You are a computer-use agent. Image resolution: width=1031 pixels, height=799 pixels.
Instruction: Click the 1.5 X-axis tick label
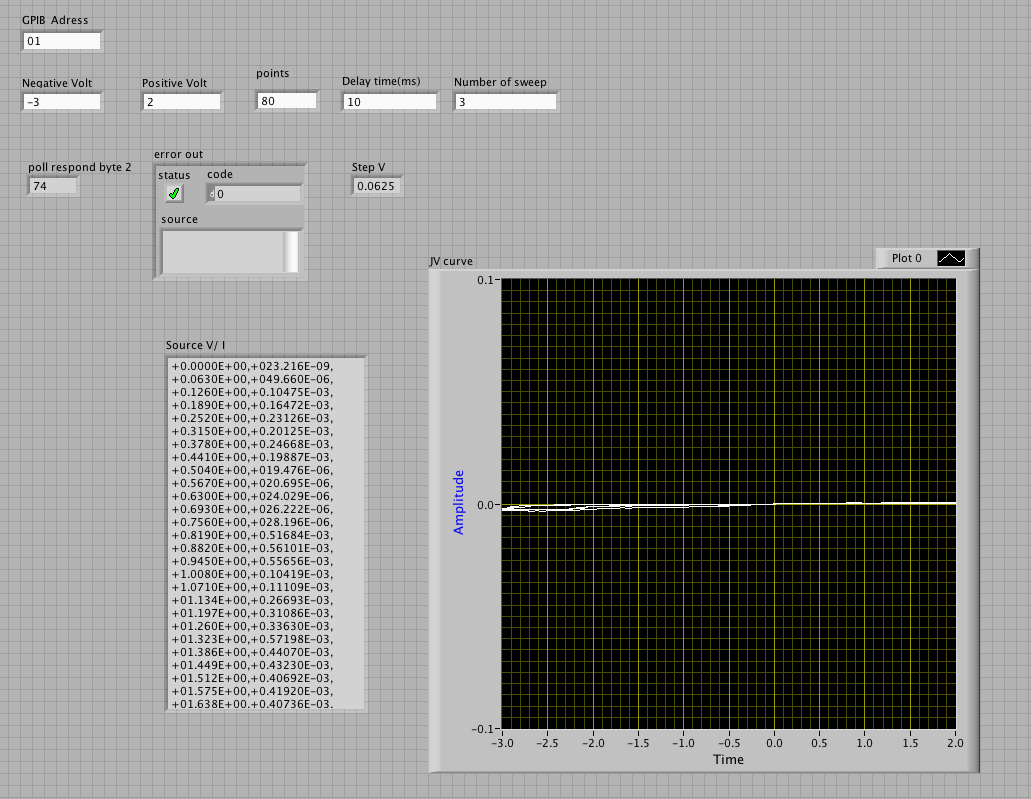click(910, 743)
